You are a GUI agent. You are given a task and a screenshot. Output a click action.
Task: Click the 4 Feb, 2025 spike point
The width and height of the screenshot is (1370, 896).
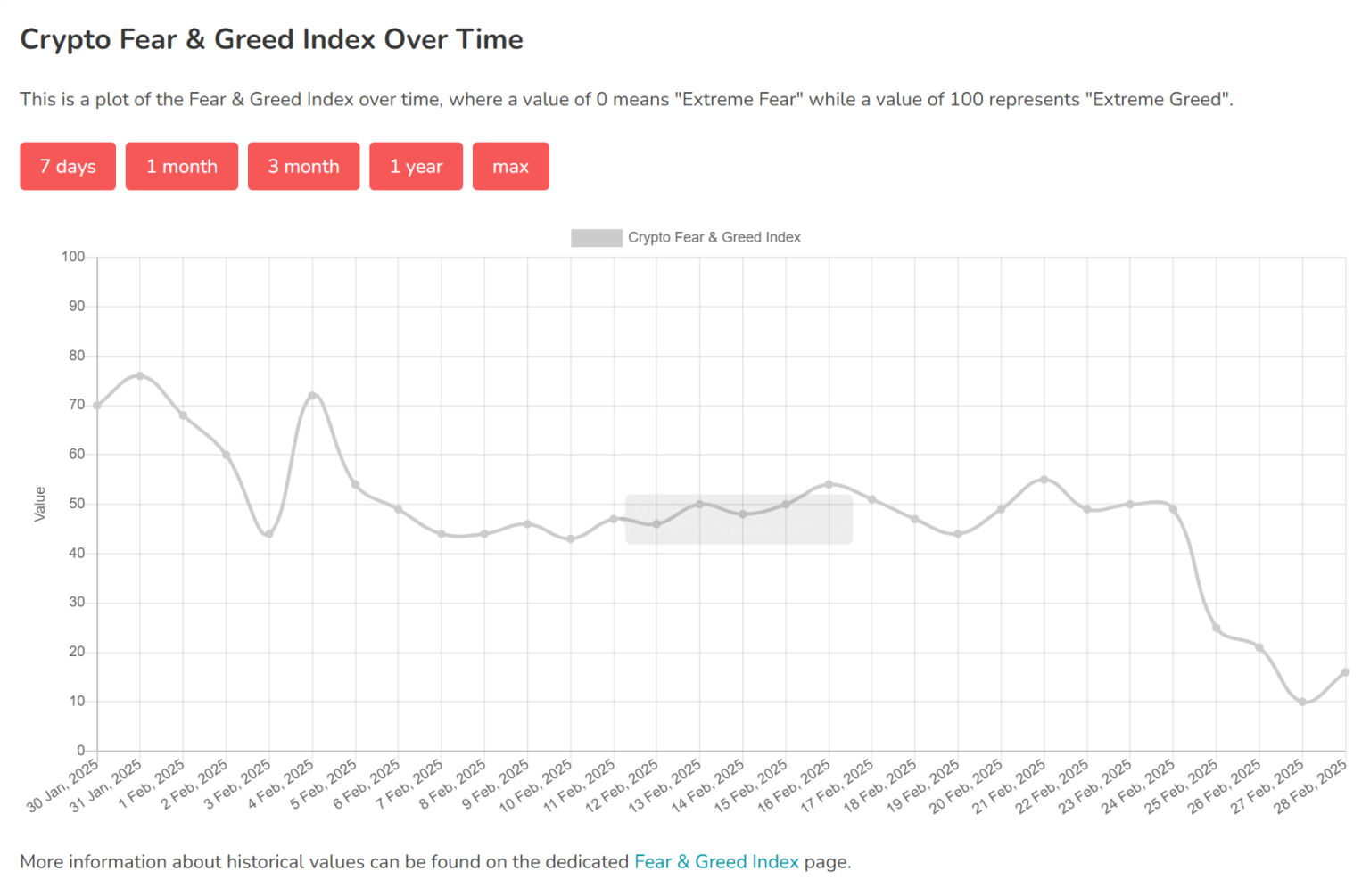(312, 396)
